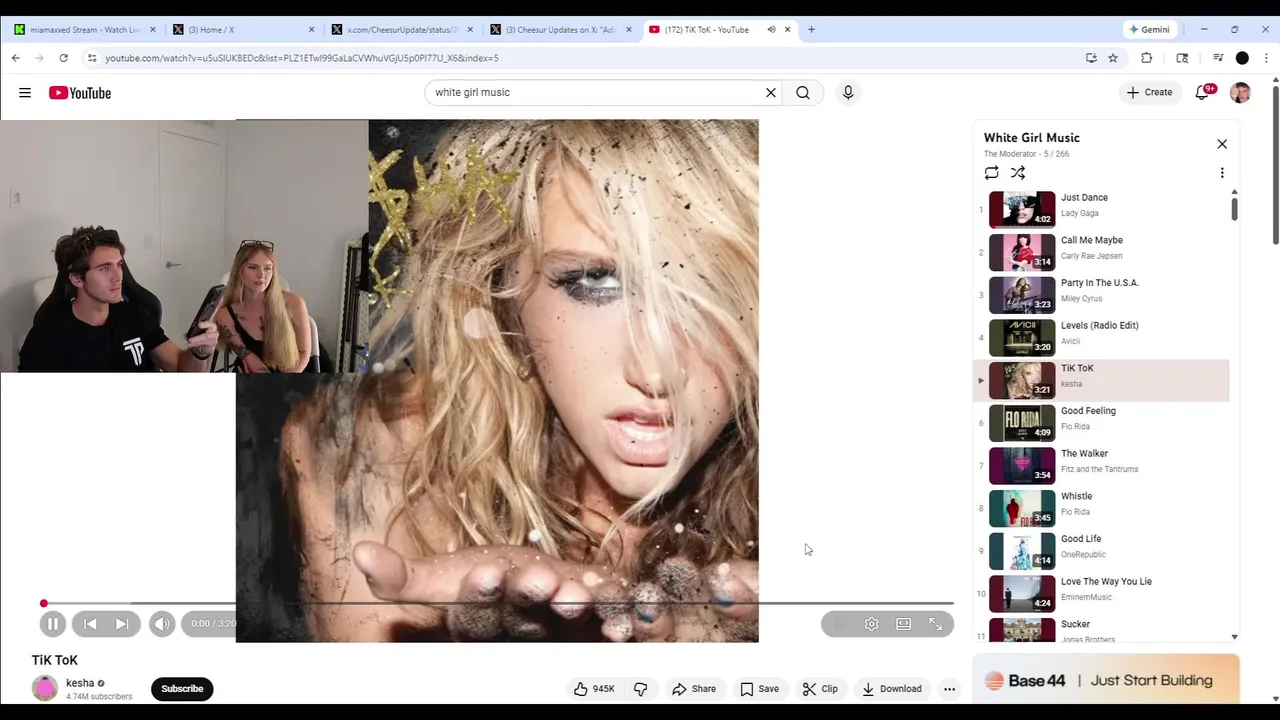1280x720 pixels.
Task: Go back in the browser
Action: point(16,58)
